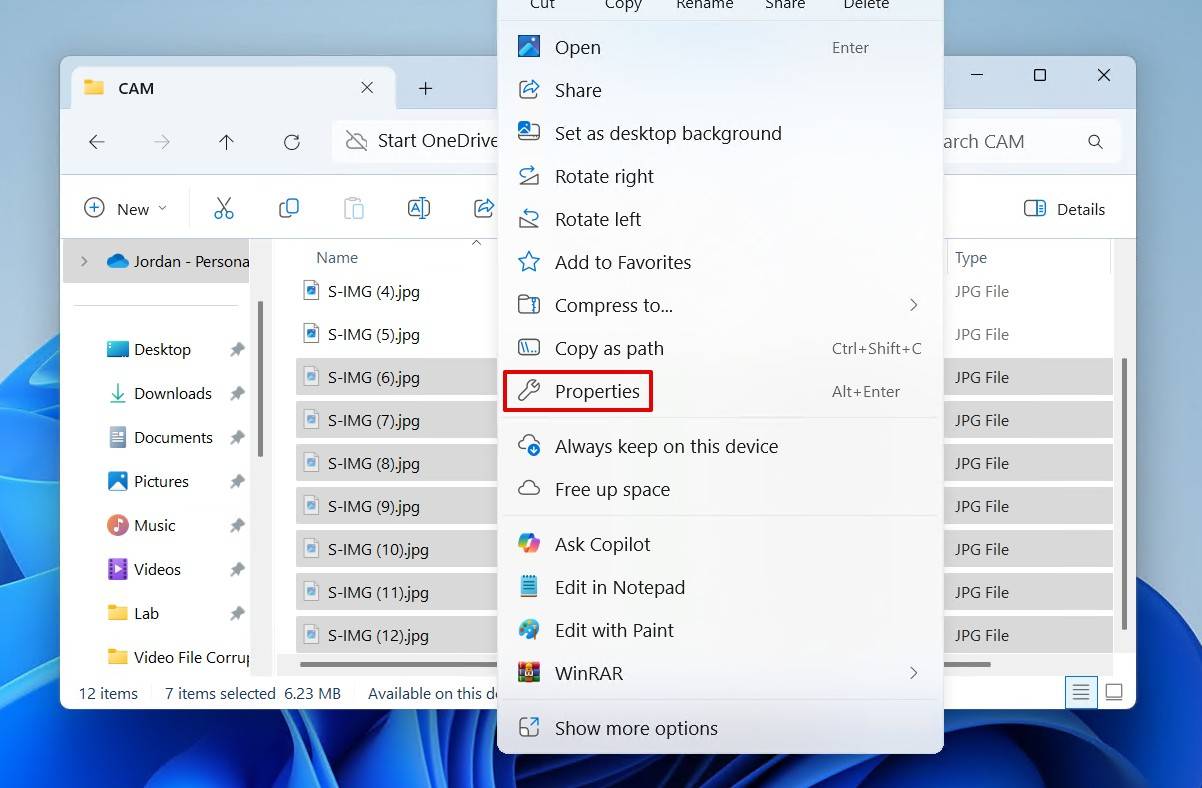Expand the Jordan - Personal OneDrive tree

click(x=84, y=261)
